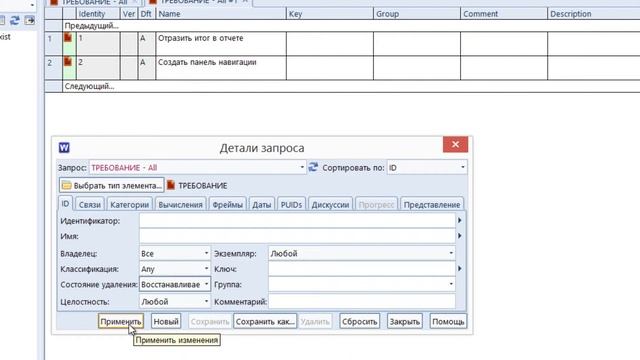
Task: Close the Детали запроса dialog
Action: click(x=455, y=144)
